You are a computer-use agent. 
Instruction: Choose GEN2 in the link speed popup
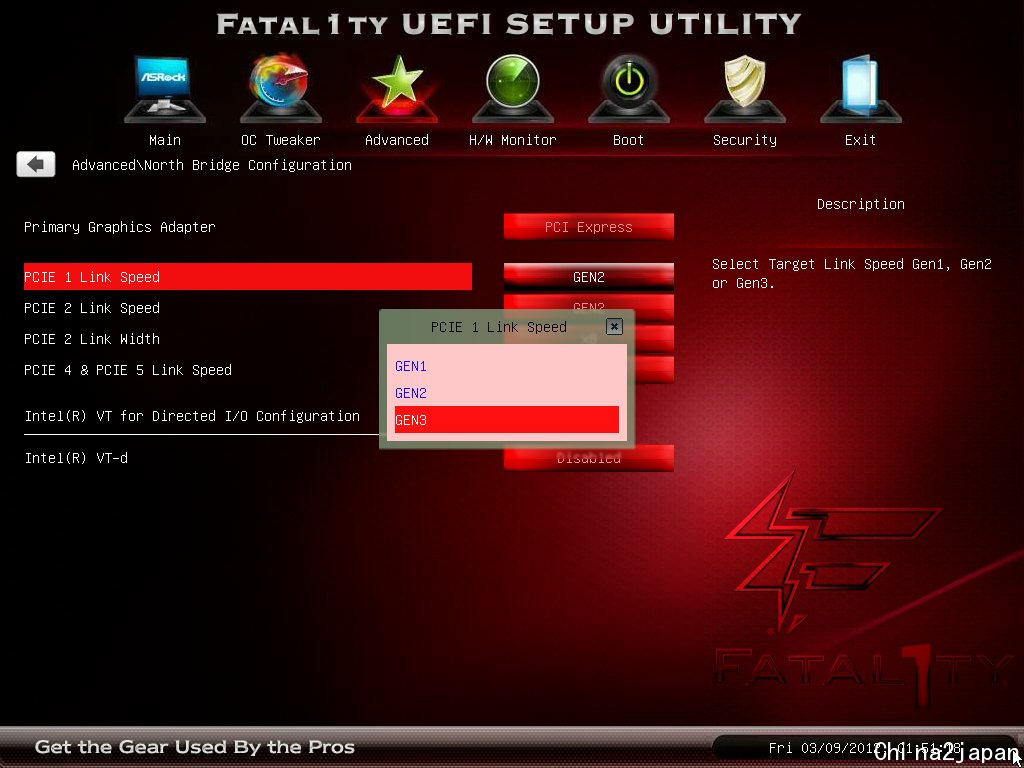507,393
